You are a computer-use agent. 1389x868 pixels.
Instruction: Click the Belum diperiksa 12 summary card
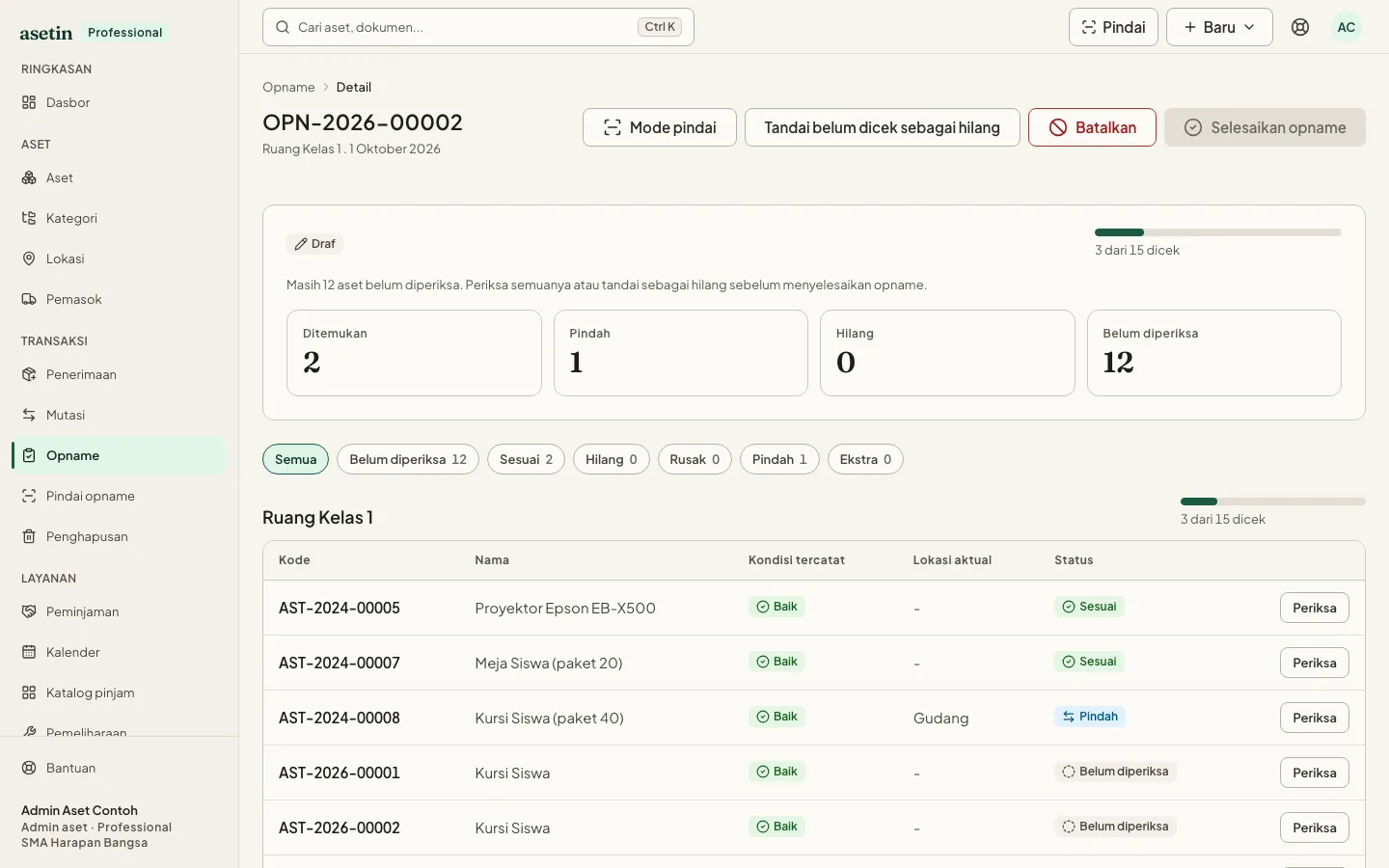click(1213, 353)
